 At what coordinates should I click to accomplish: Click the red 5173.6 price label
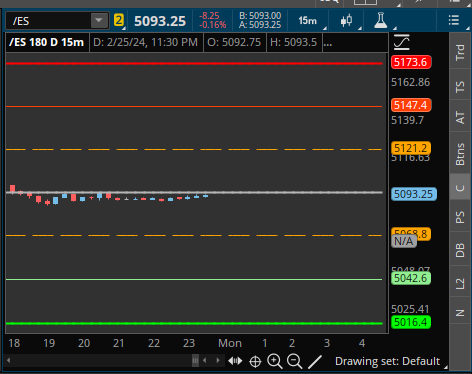pos(411,62)
